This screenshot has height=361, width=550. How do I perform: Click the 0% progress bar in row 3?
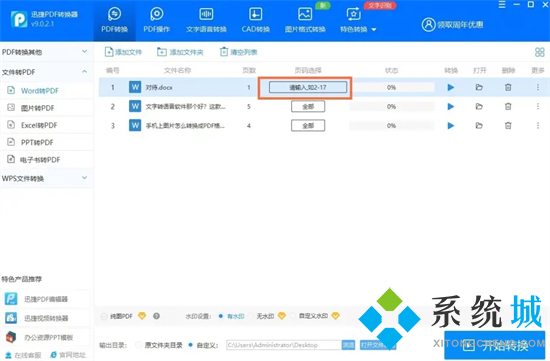point(392,126)
